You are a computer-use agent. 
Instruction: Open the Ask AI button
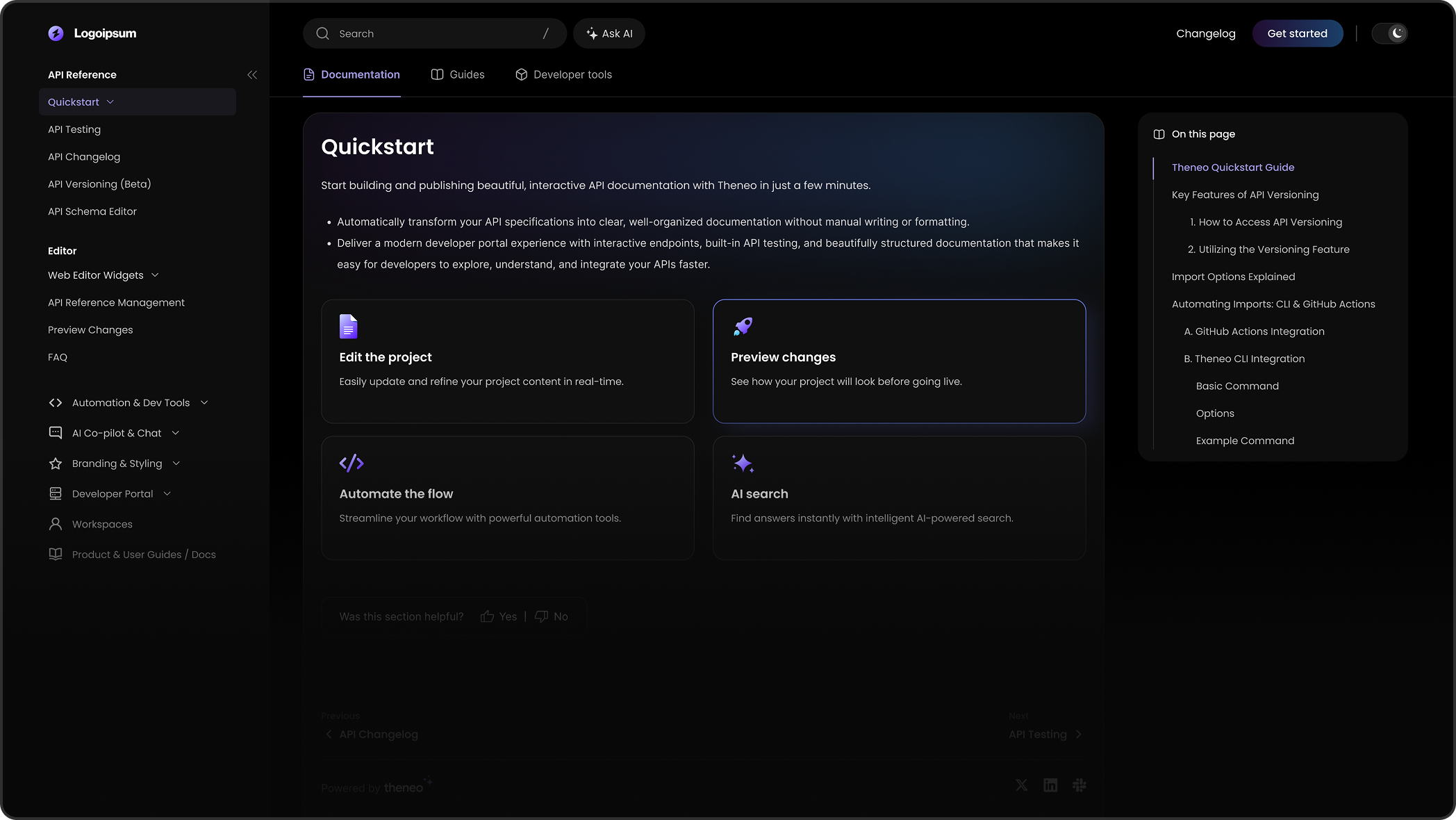pyautogui.click(x=609, y=33)
